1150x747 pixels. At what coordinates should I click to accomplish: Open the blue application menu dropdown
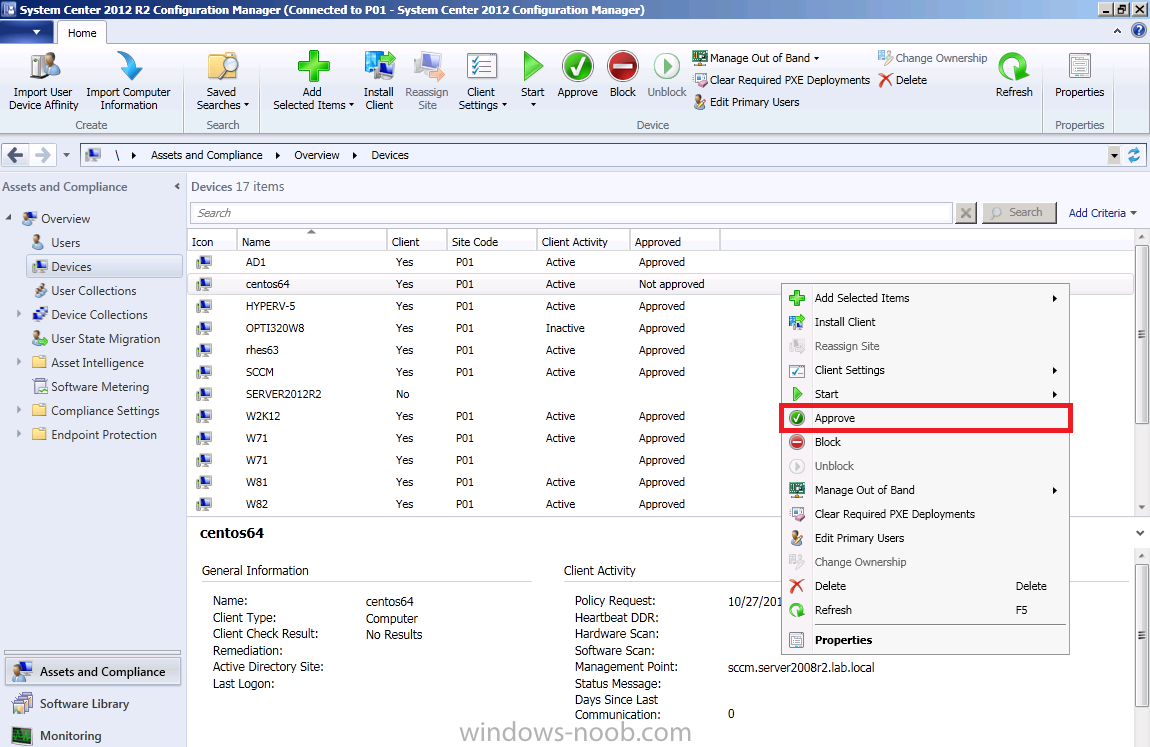click(26, 32)
